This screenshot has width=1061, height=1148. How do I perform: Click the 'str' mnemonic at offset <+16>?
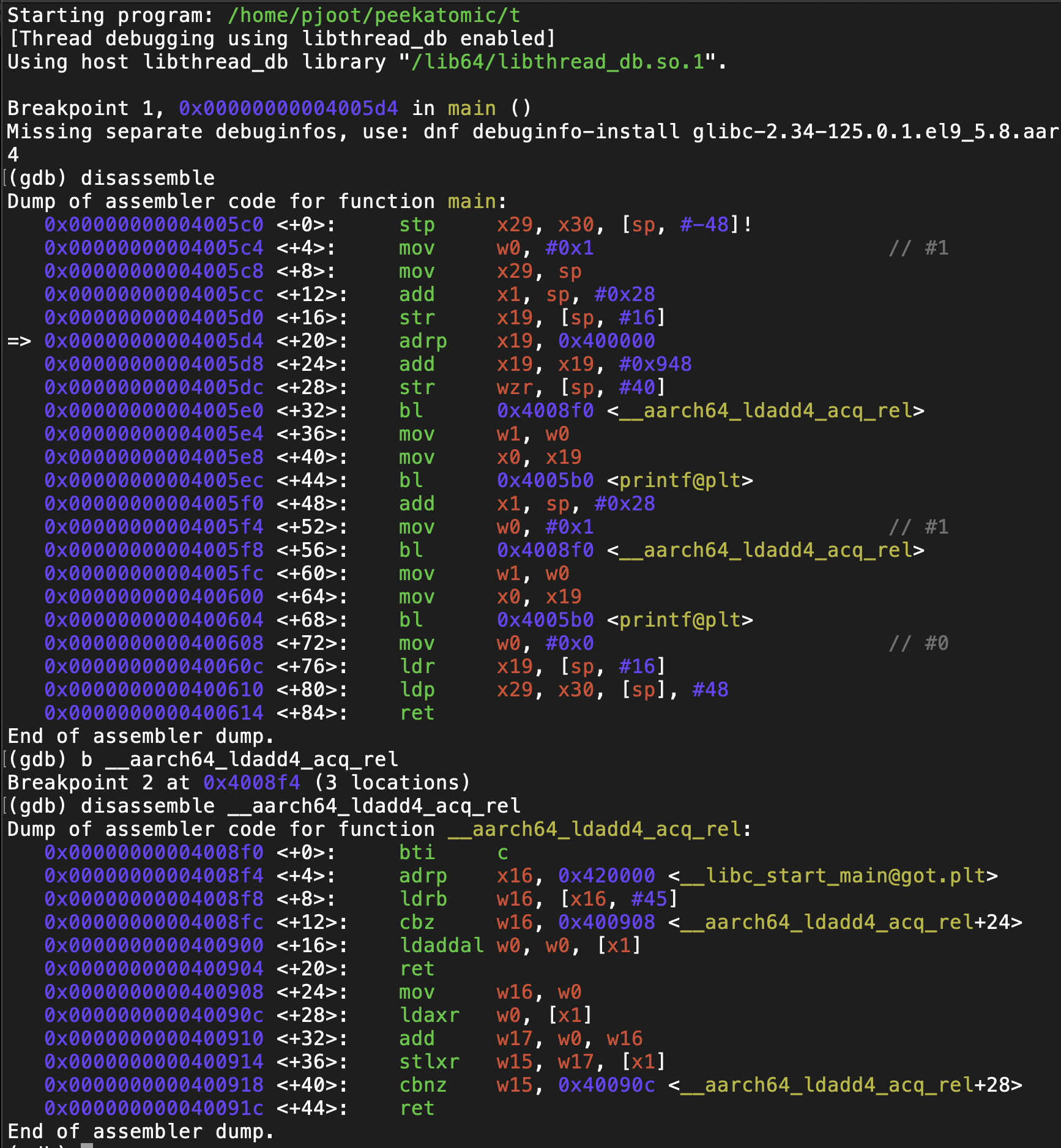pyautogui.click(x=417, y=318)
